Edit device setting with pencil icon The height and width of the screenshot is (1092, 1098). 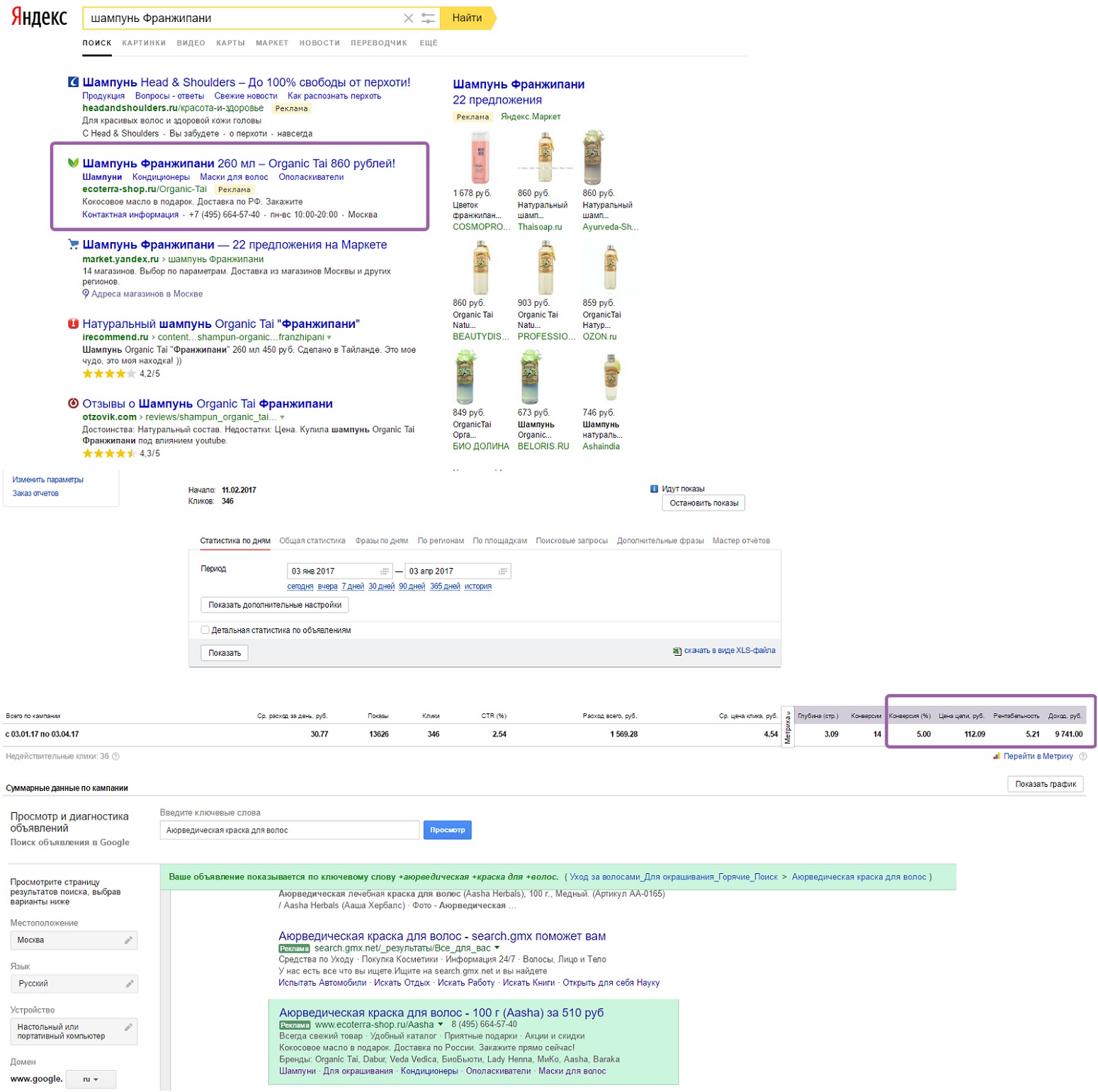pyautogui.click(x=128, y=1027)
